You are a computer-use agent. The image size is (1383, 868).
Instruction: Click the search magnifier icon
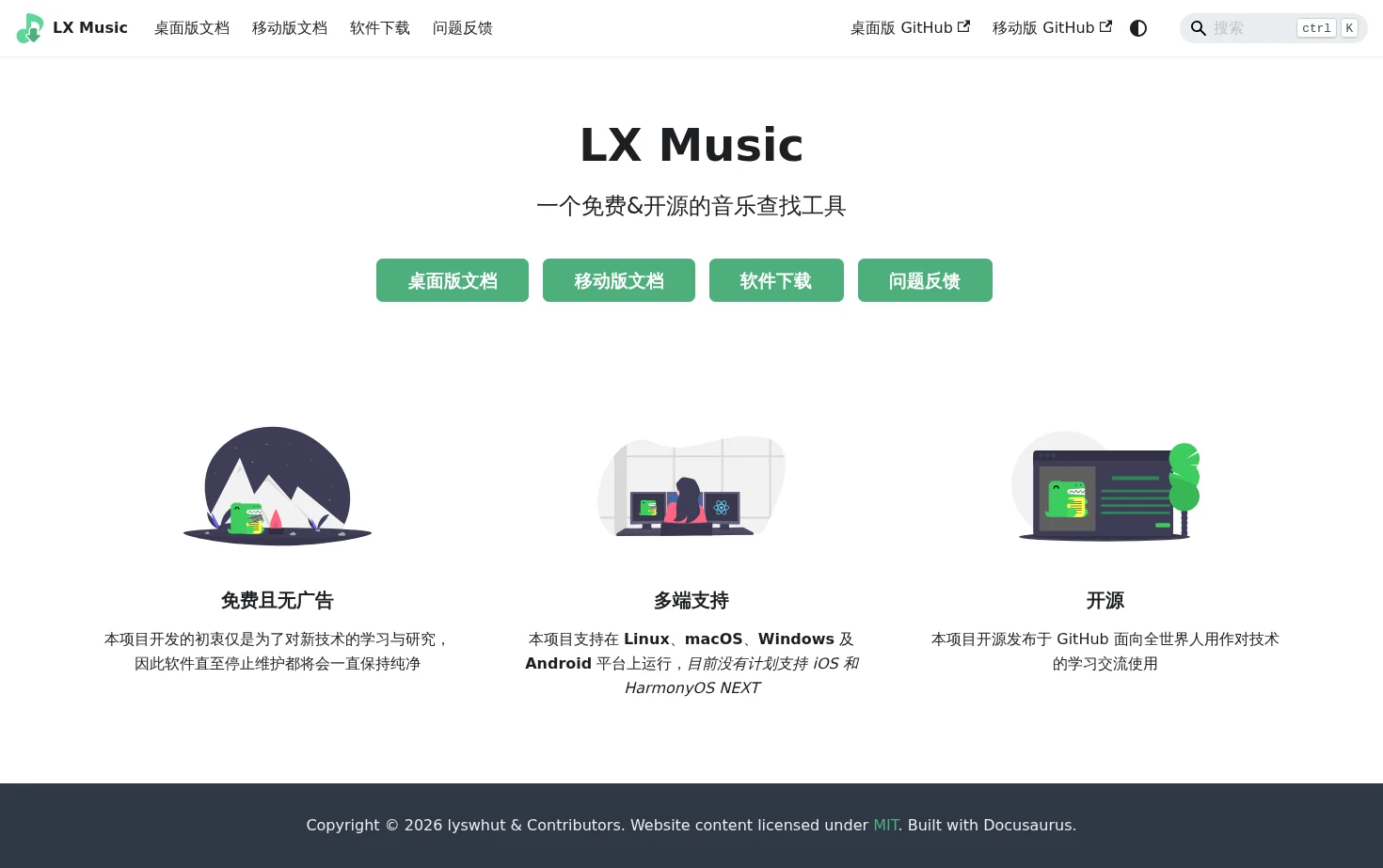click(x=1199, y=28)
